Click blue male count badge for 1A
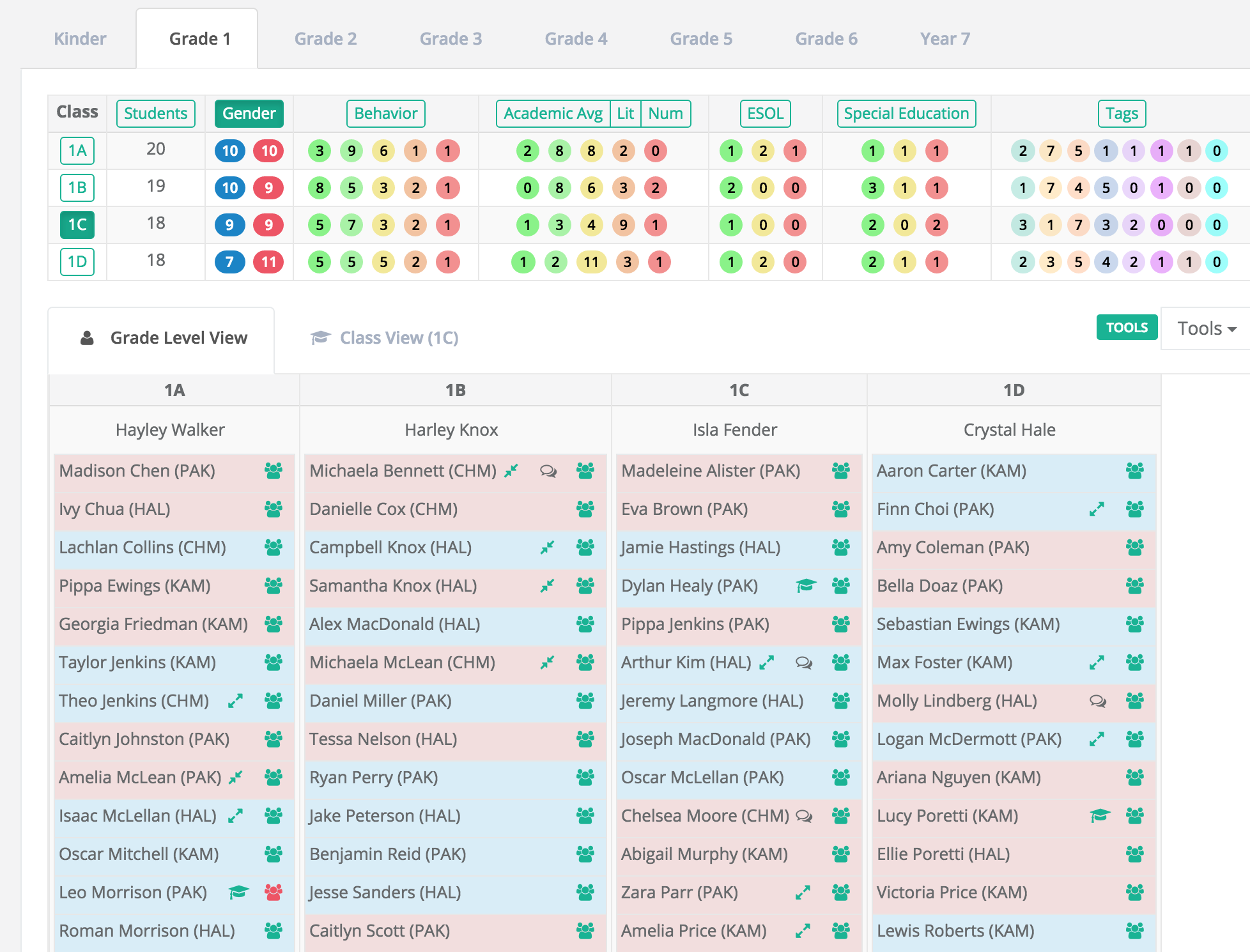 (229, 151)
